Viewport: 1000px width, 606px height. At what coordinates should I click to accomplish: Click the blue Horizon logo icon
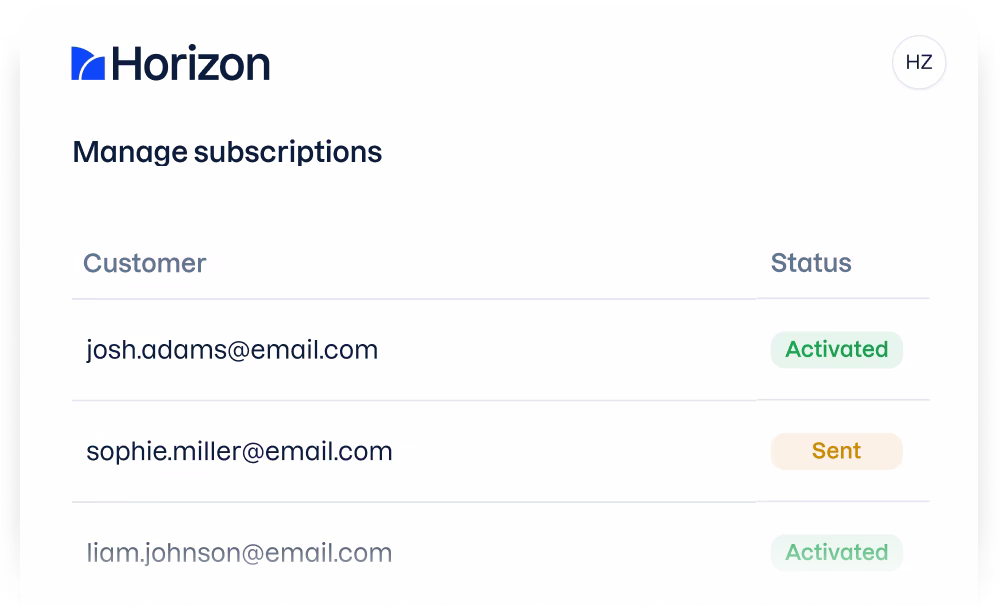[88, 63]
